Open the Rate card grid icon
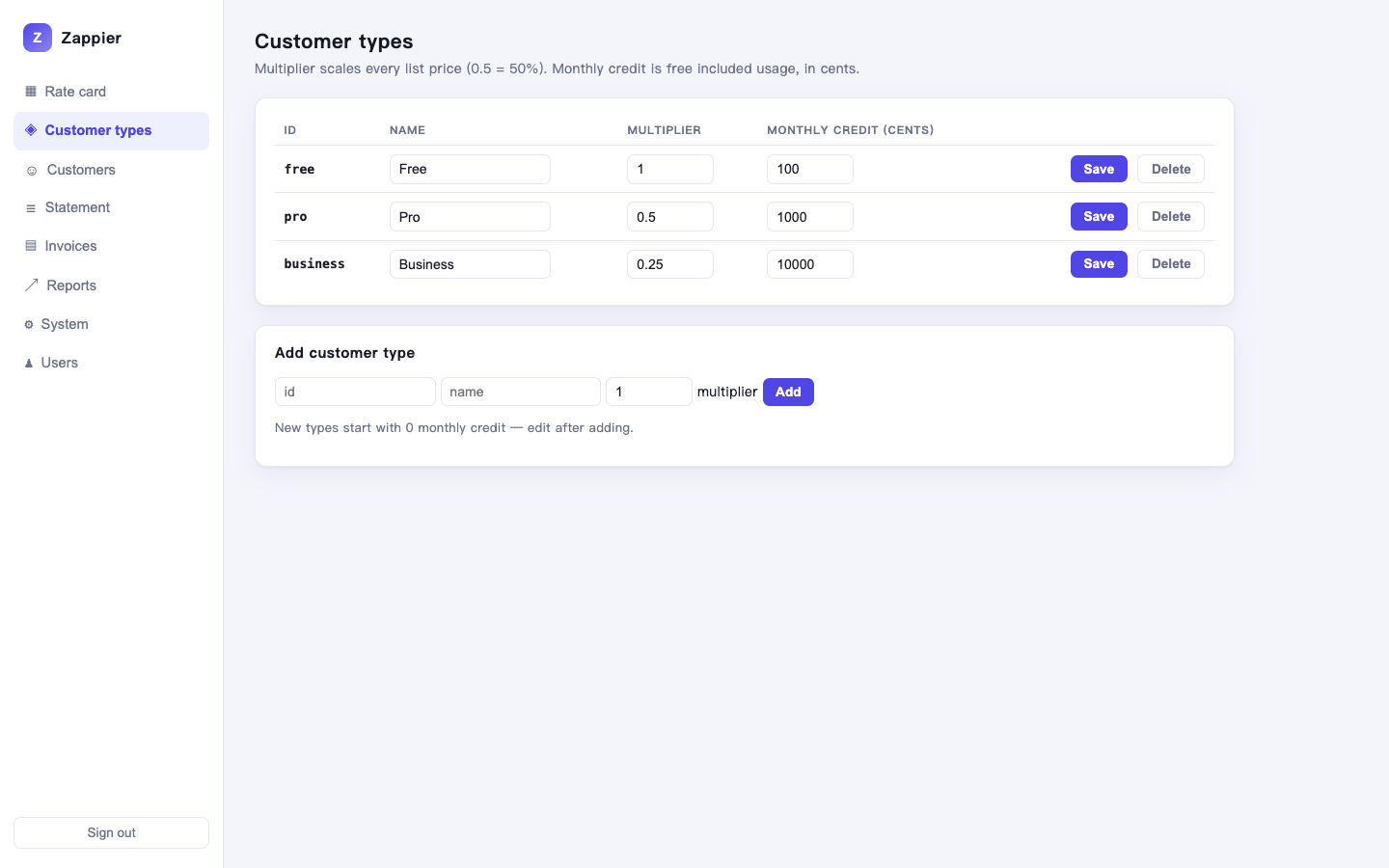 pyautogui.click(x=31, y=92)
